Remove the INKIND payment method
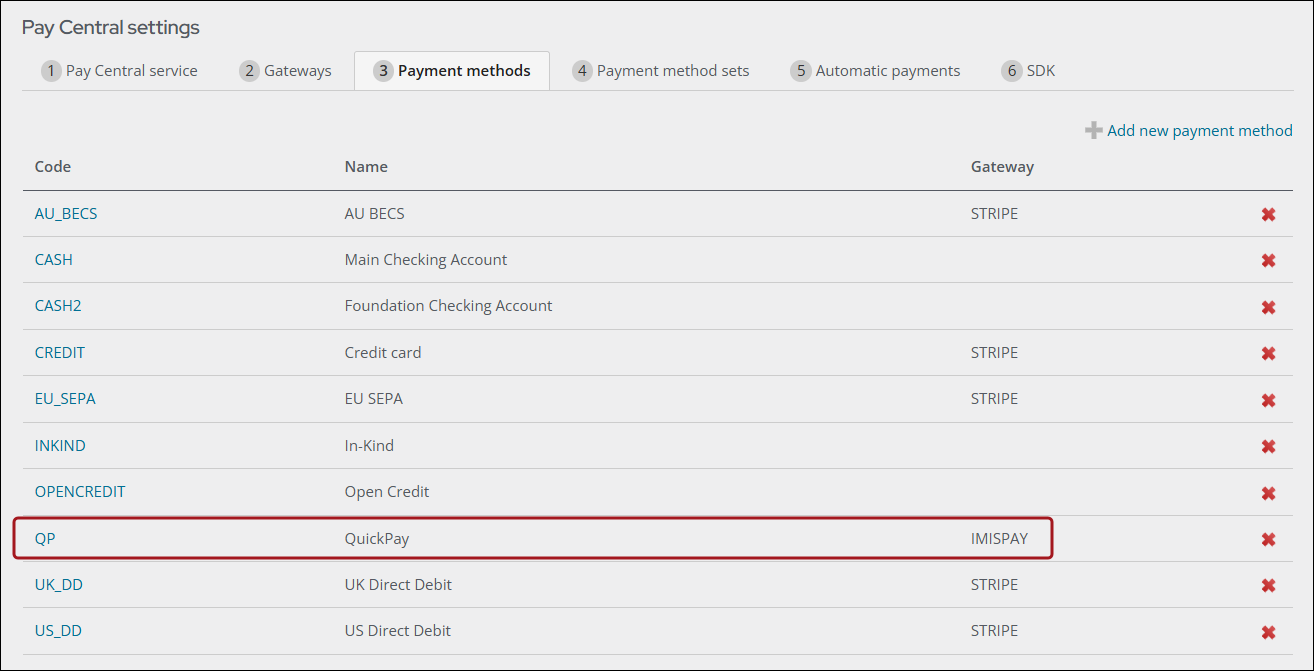The image size is (1314, 671). click(x=1268, y=446)
